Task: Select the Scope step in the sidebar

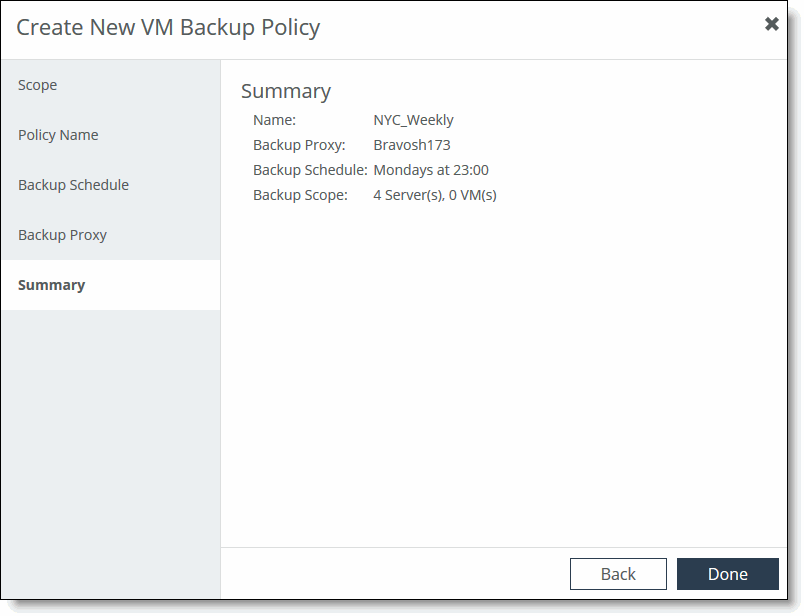Action: 37,85
